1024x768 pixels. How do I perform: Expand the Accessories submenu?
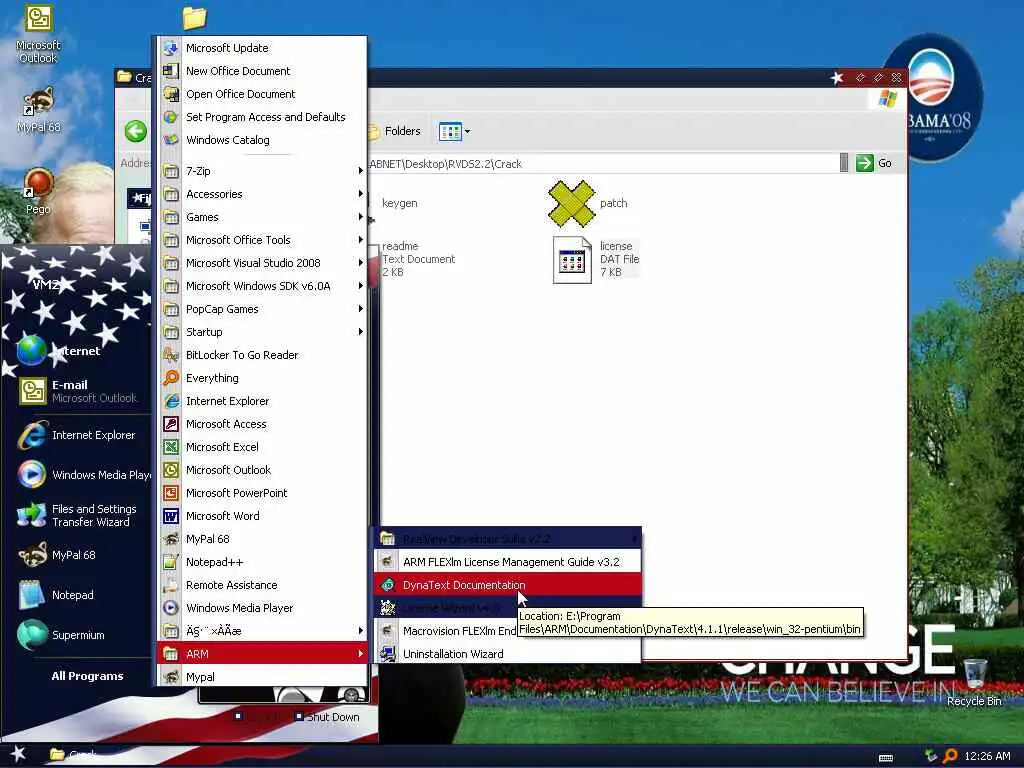pyautogui.click(x=262, y=194)
